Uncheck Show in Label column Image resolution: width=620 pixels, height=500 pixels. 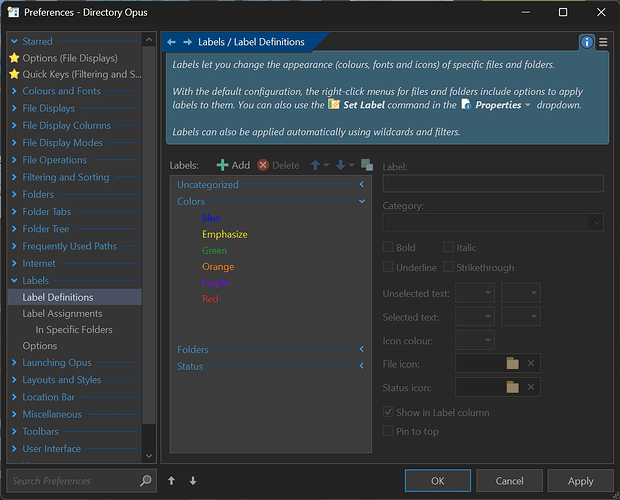coord(388,412)
